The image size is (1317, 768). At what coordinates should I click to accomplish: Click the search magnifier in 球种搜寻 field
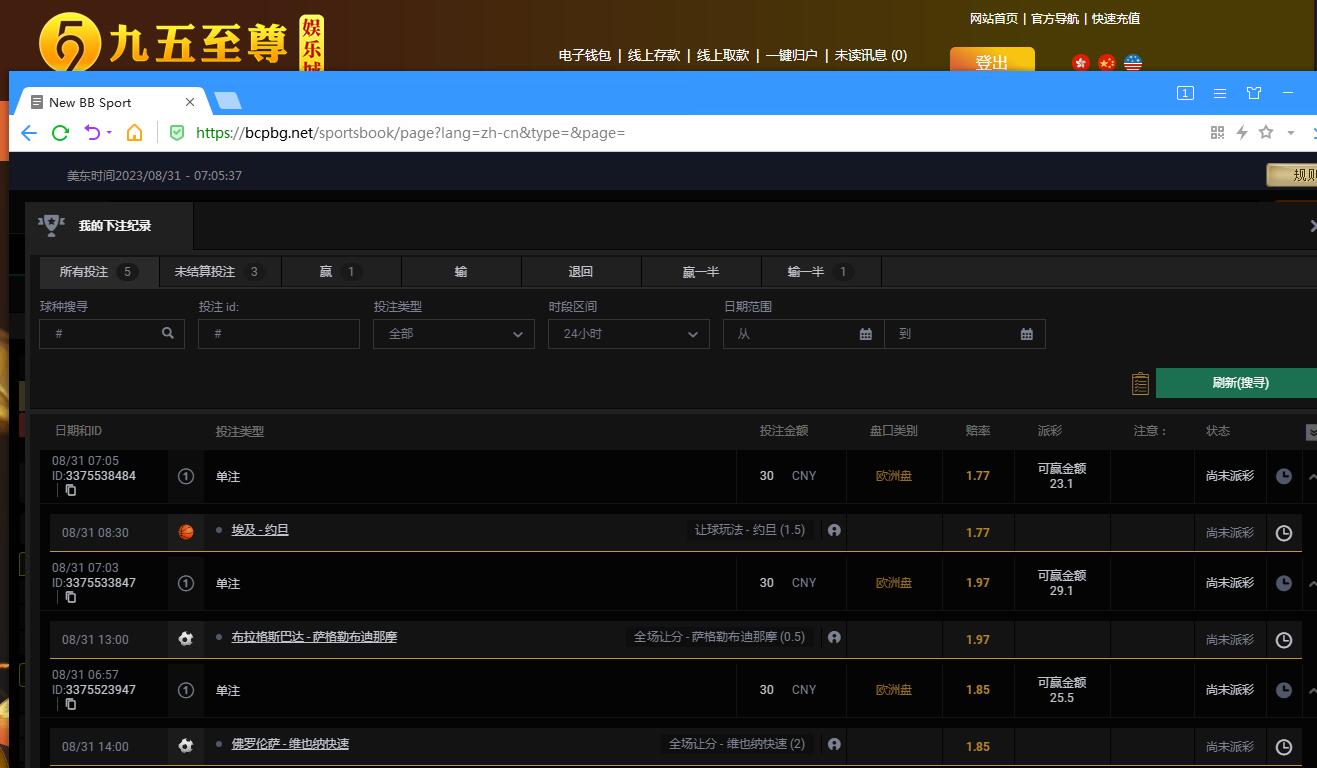pos(168,334)
